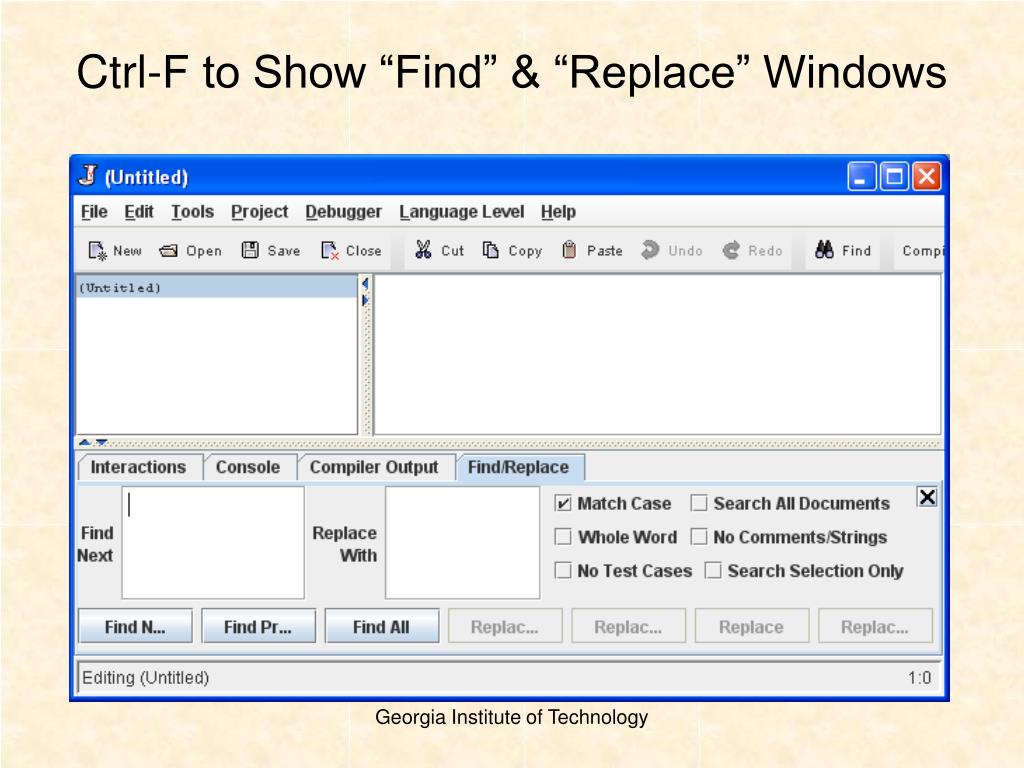Open the Edit menu
Image resolution: width=1024 pixels, height=768 pixels.
[138, 212]
